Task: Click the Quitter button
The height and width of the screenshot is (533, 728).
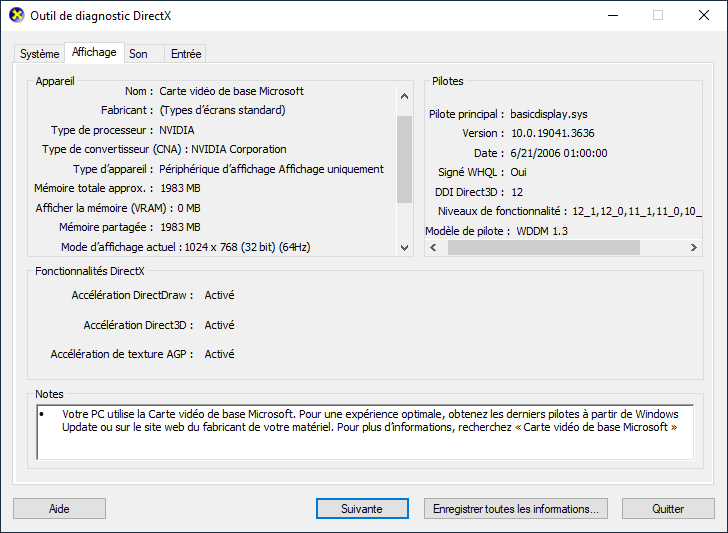Action: click(x=668, y=508)
